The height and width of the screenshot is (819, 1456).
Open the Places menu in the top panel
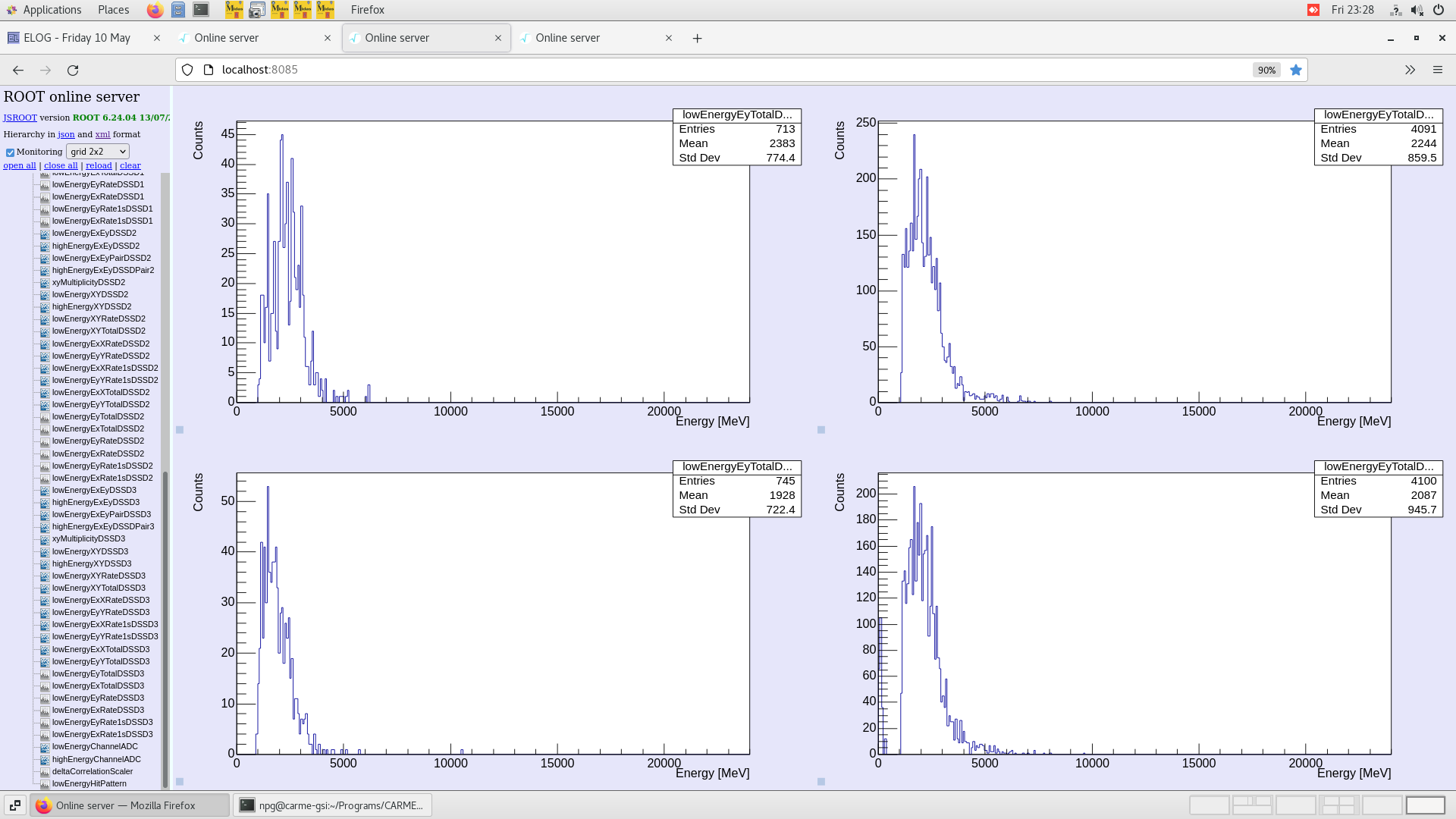113,10
